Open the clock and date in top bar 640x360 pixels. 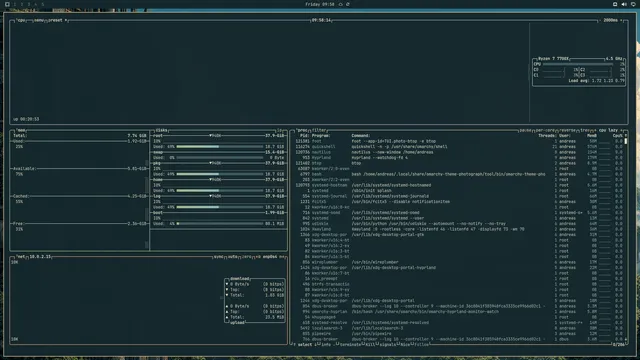click(320, 4)
